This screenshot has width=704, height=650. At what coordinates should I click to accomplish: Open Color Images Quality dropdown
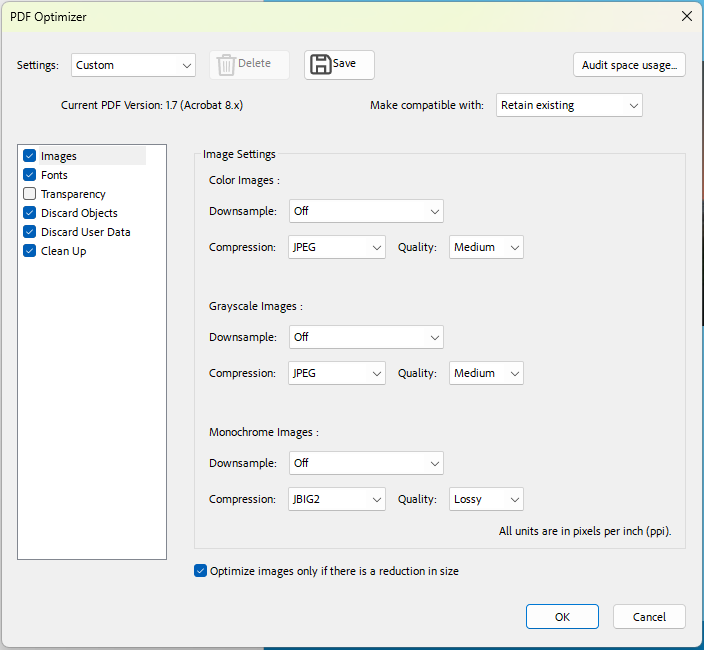click(x=486, y=247)
